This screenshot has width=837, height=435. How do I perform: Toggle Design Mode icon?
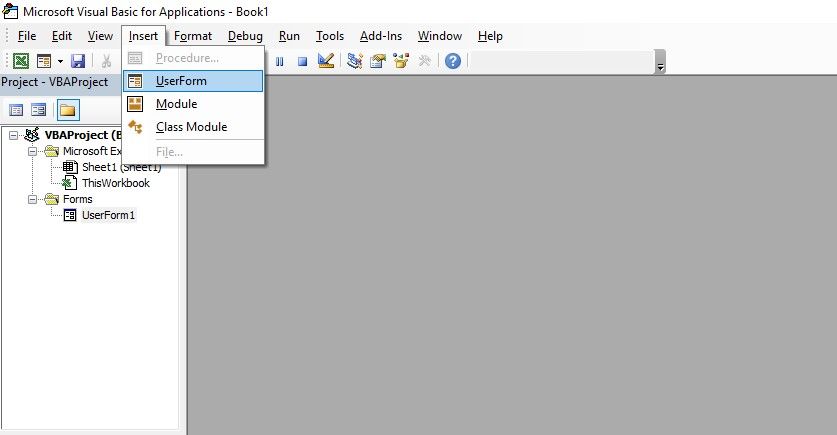tap(326, 61)
